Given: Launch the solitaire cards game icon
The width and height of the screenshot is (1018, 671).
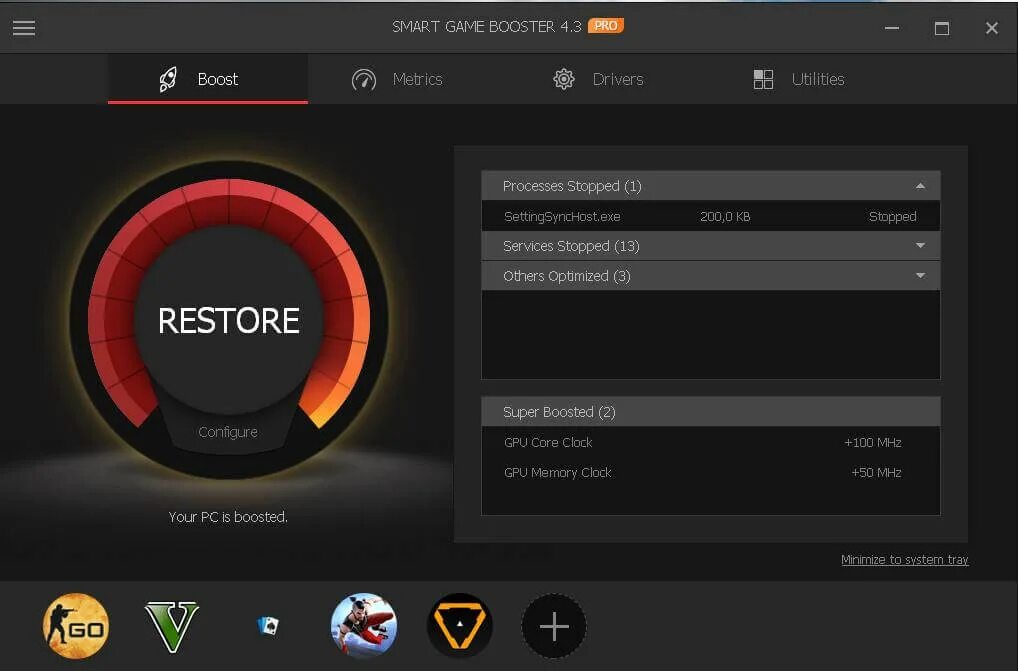Looking at the screenshot, I should point(267,626).
